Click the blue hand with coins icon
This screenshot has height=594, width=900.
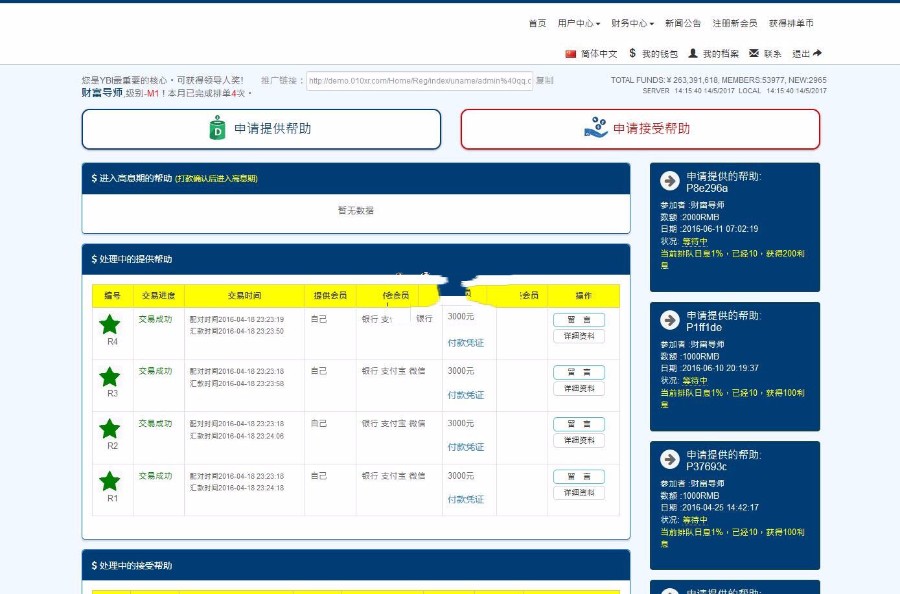[596, 127]
